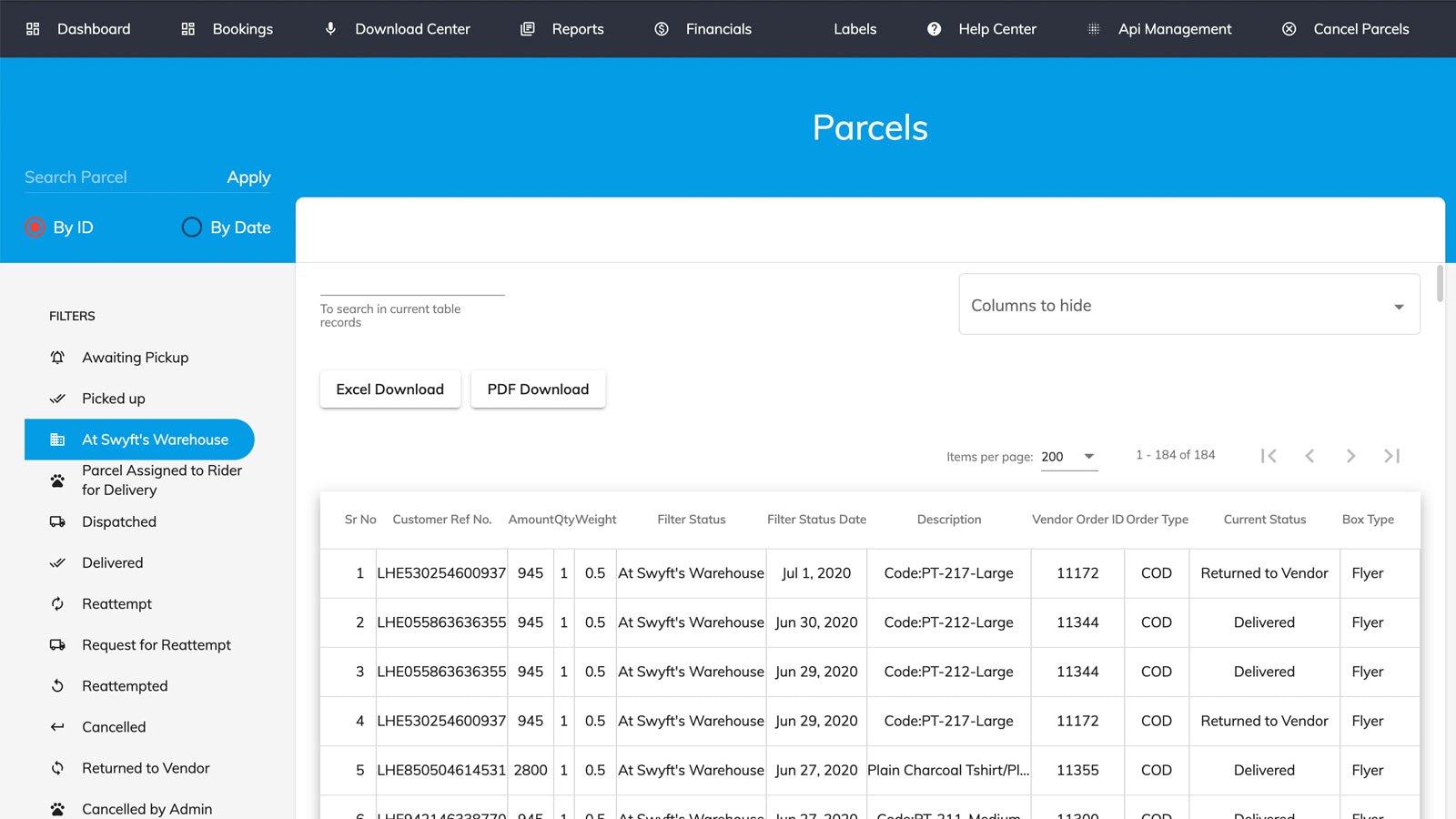Go to previous page of results
This screenshot has height=819, width=1456.
point(1309,456)
